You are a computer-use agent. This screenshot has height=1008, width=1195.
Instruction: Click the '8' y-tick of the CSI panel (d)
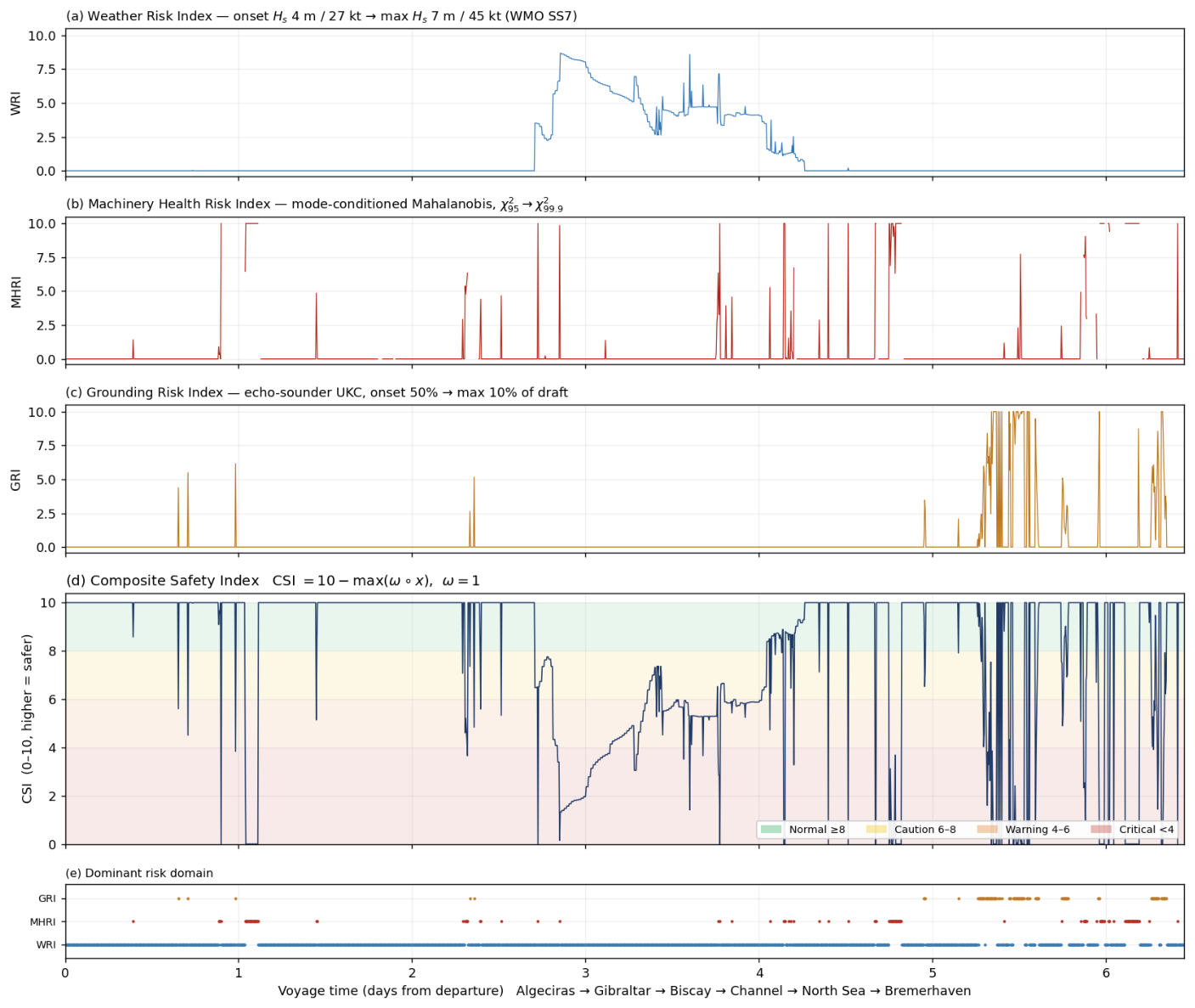pos(52,651)
